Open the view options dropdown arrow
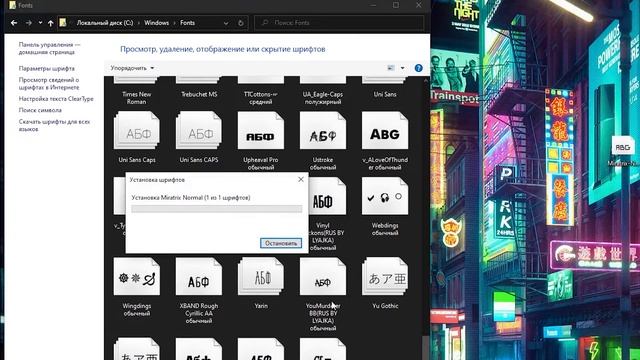 point(402,68)
